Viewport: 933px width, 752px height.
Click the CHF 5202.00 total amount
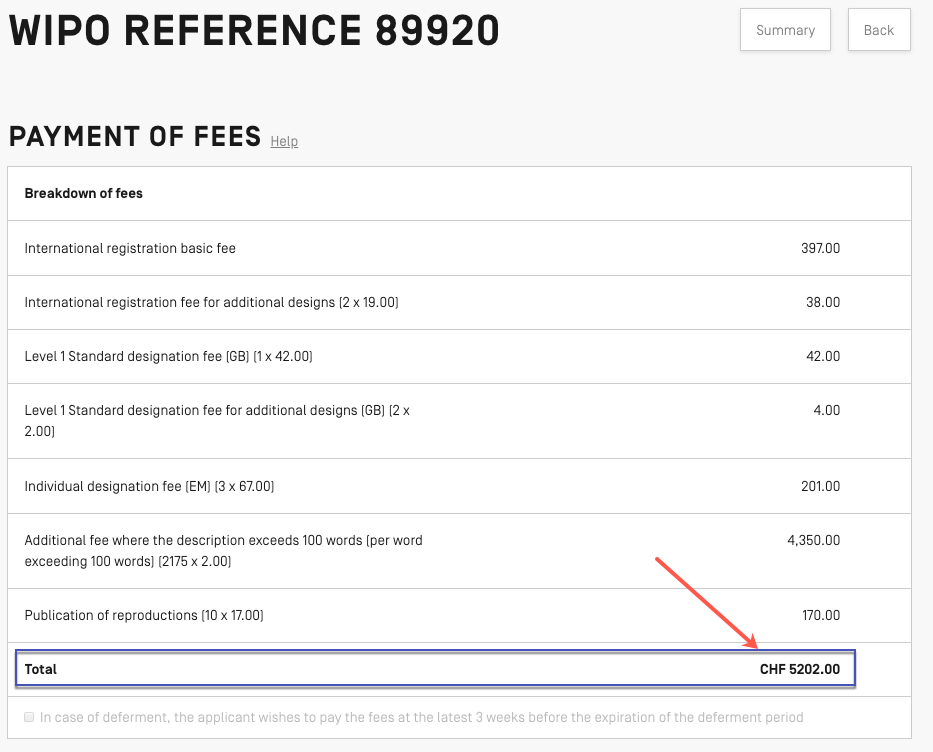(x=800, y=669)
